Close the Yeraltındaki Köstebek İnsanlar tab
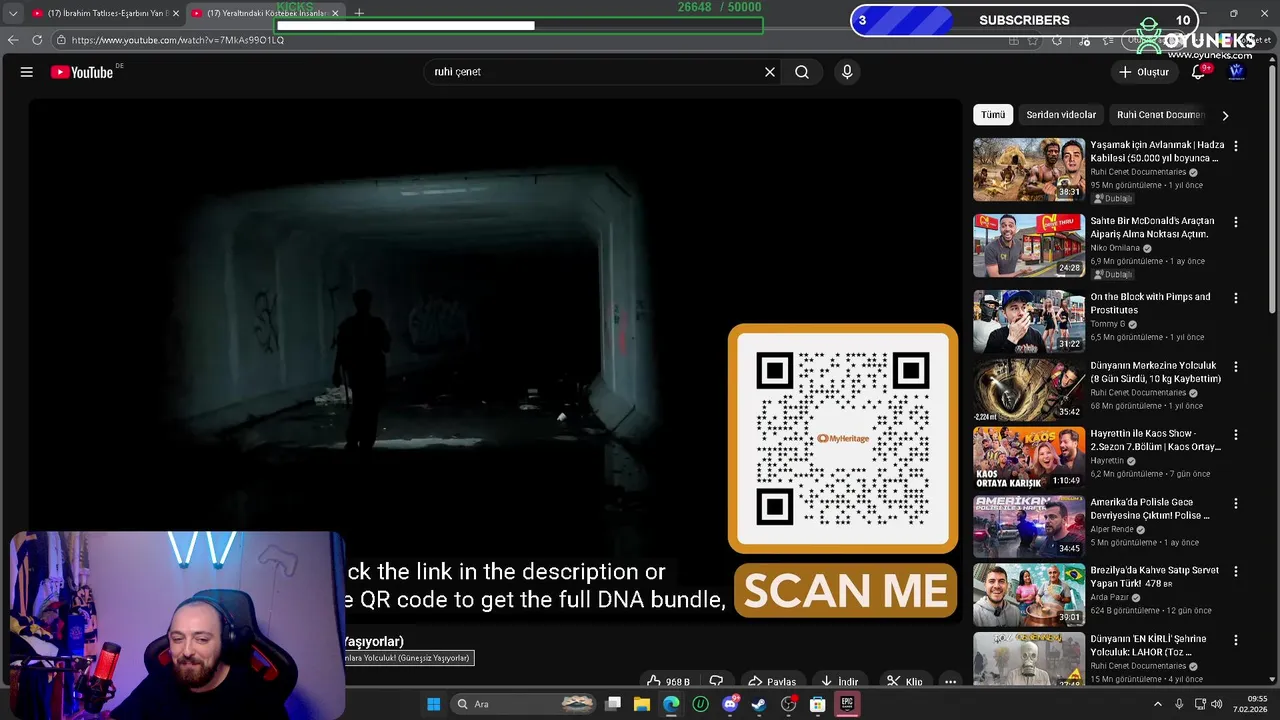 [x=335, y=13]
